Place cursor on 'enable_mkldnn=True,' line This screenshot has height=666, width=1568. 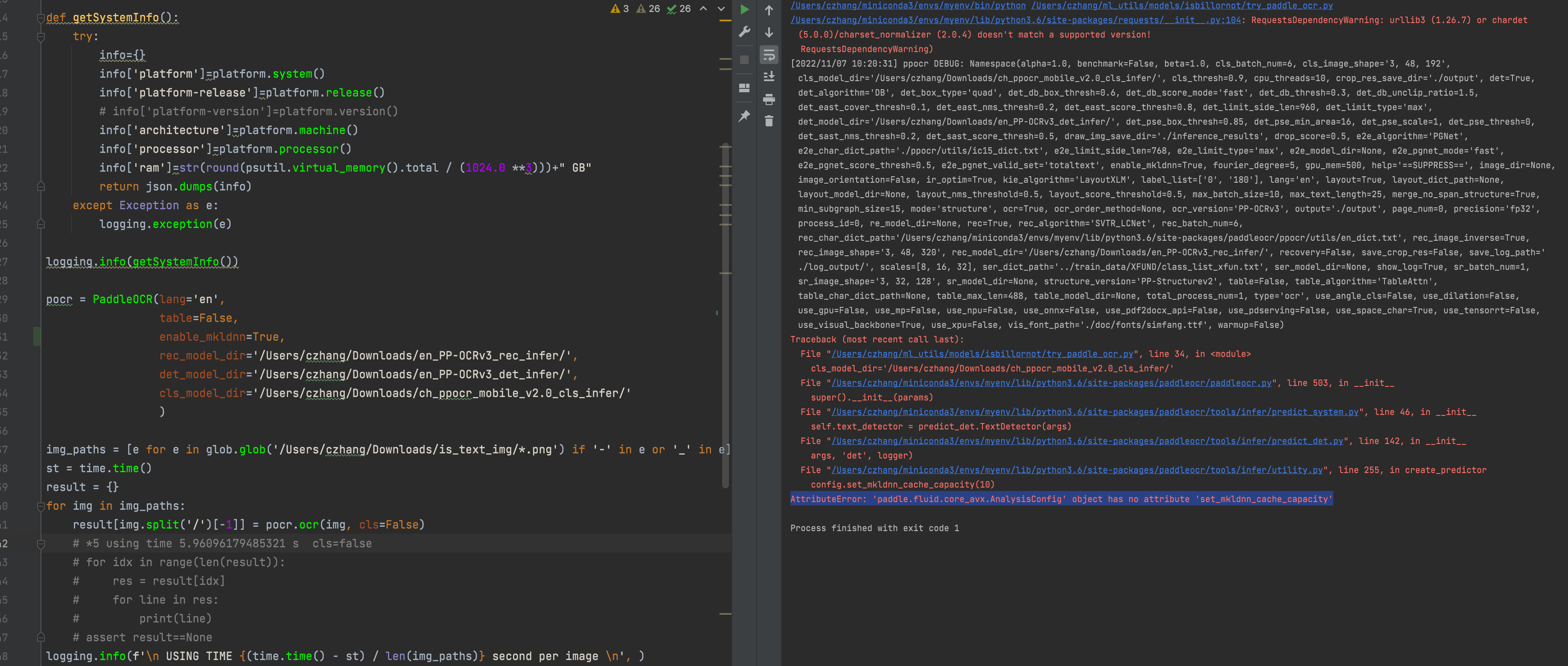222,337
